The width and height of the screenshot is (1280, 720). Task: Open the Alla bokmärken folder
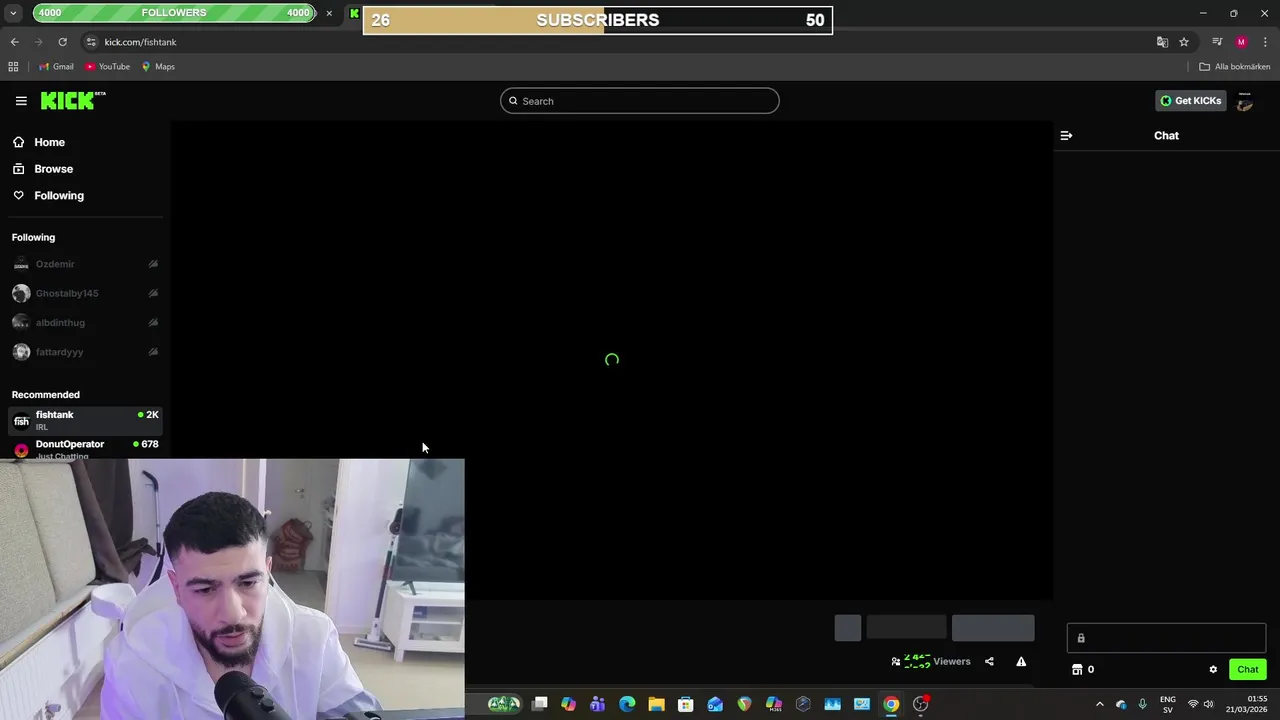point(1235,67)
